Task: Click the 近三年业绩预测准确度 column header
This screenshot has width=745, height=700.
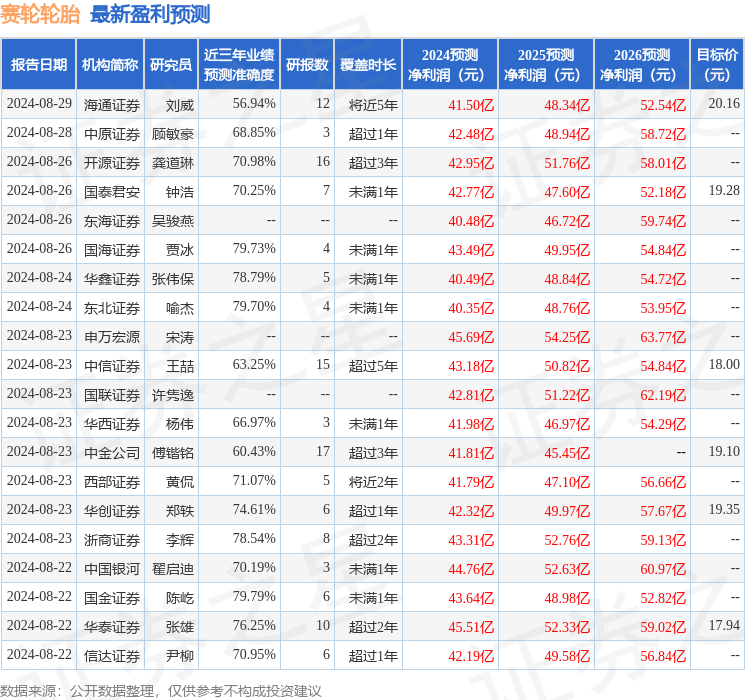Action: pos(239,64)
